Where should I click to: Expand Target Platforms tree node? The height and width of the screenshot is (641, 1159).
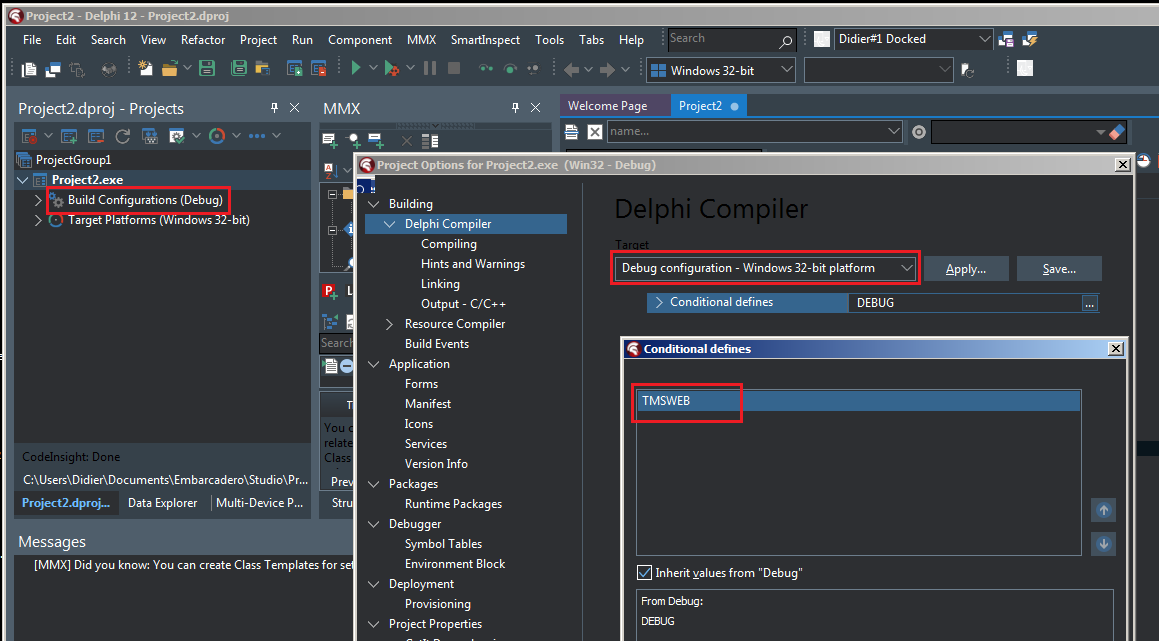pyautogui.click(x=38, y=220)
